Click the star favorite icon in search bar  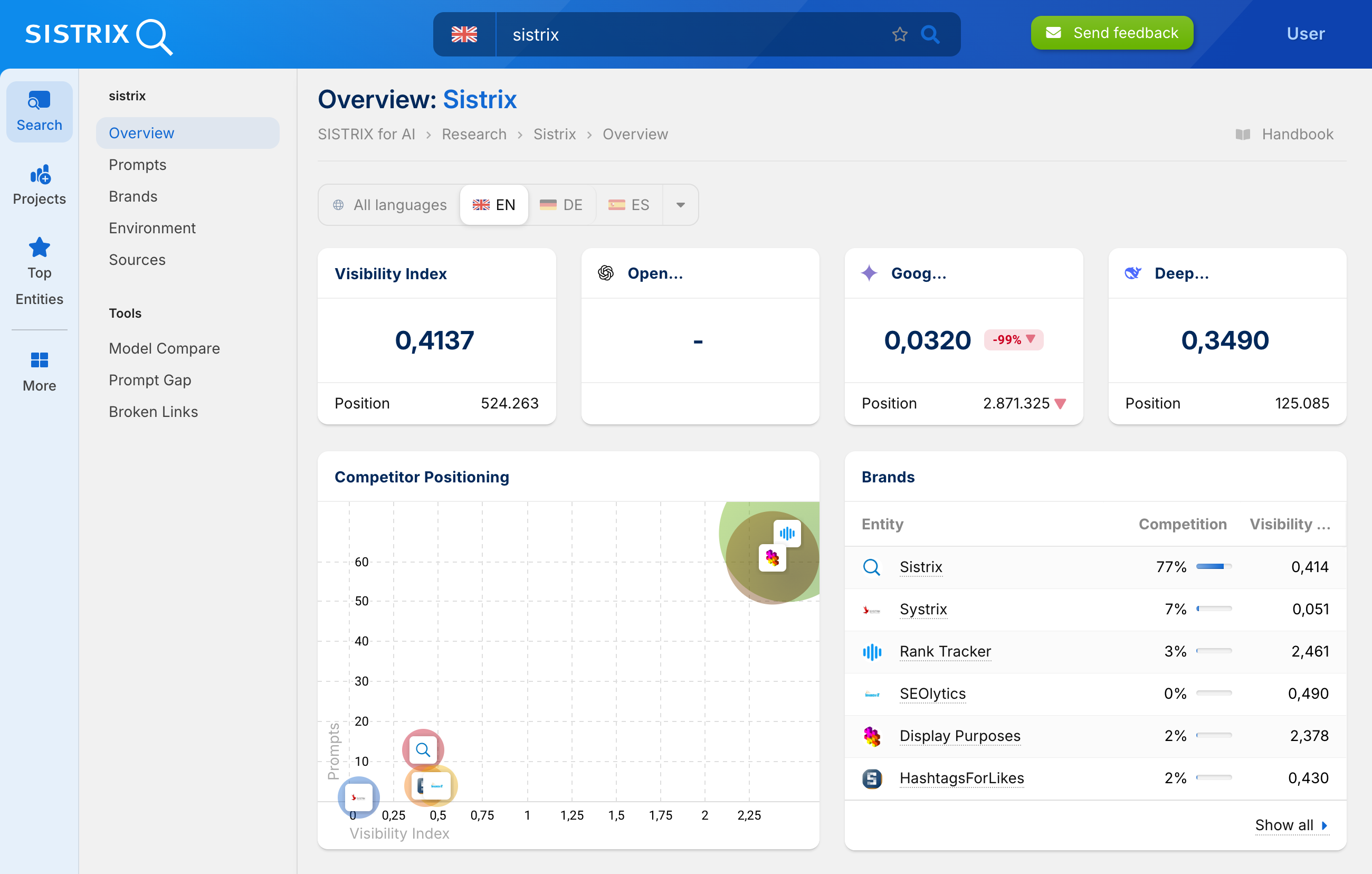coord(899,35)
